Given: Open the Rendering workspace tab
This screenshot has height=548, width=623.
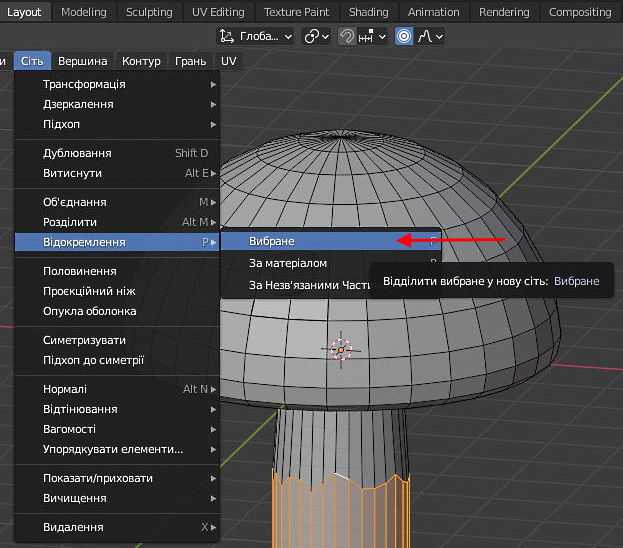Looking at the screenshot, I should (x=504, y=12).
